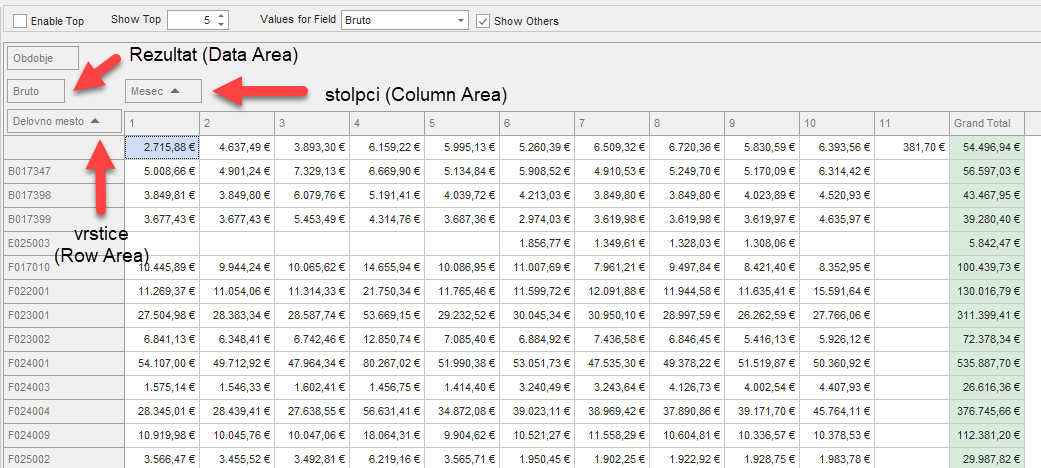Click grand total cell 5.842,47 €
1041x468 pixels.
click(987, 243)
